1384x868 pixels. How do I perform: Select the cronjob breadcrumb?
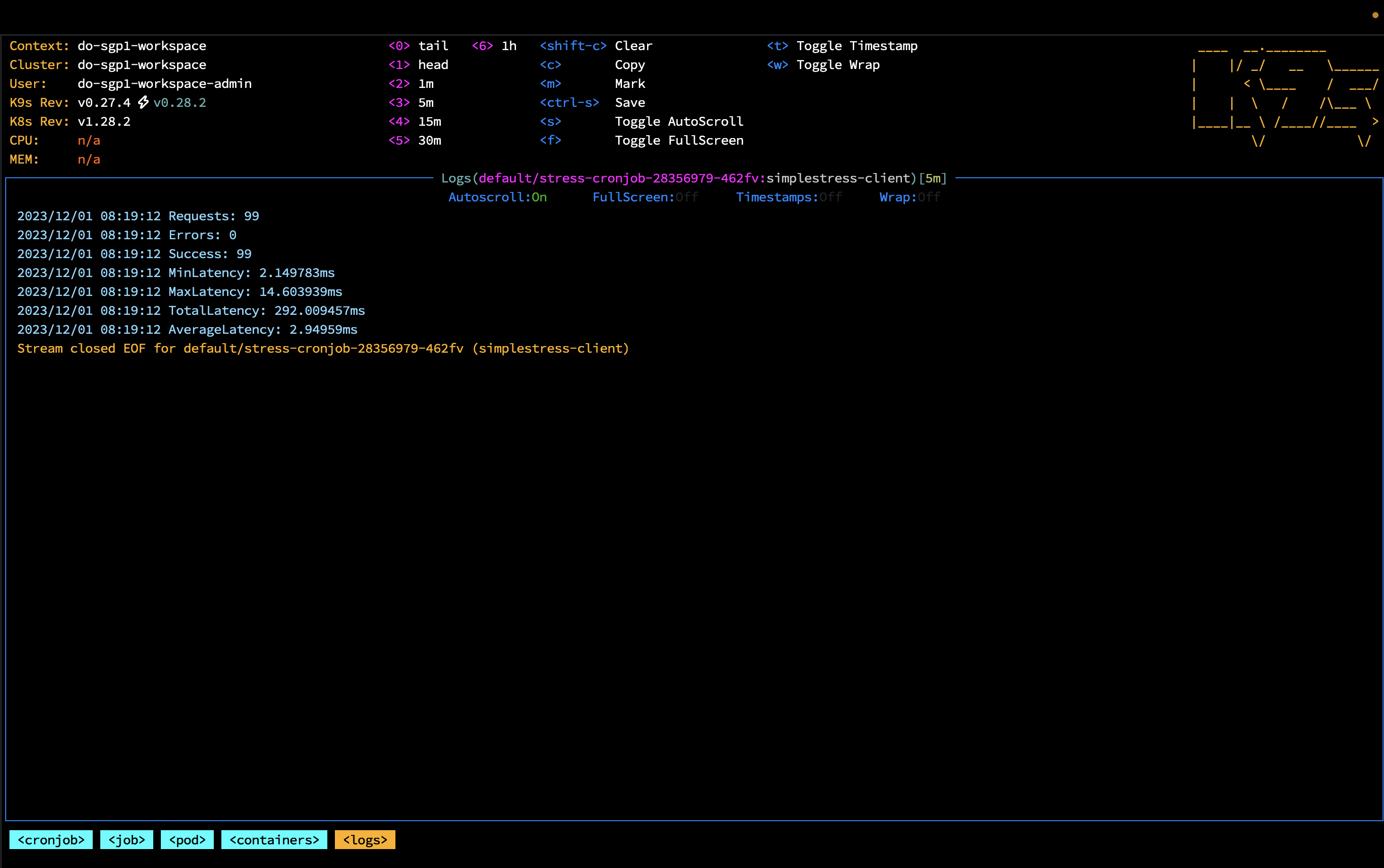pyautogui.click(x=51, y=839)
